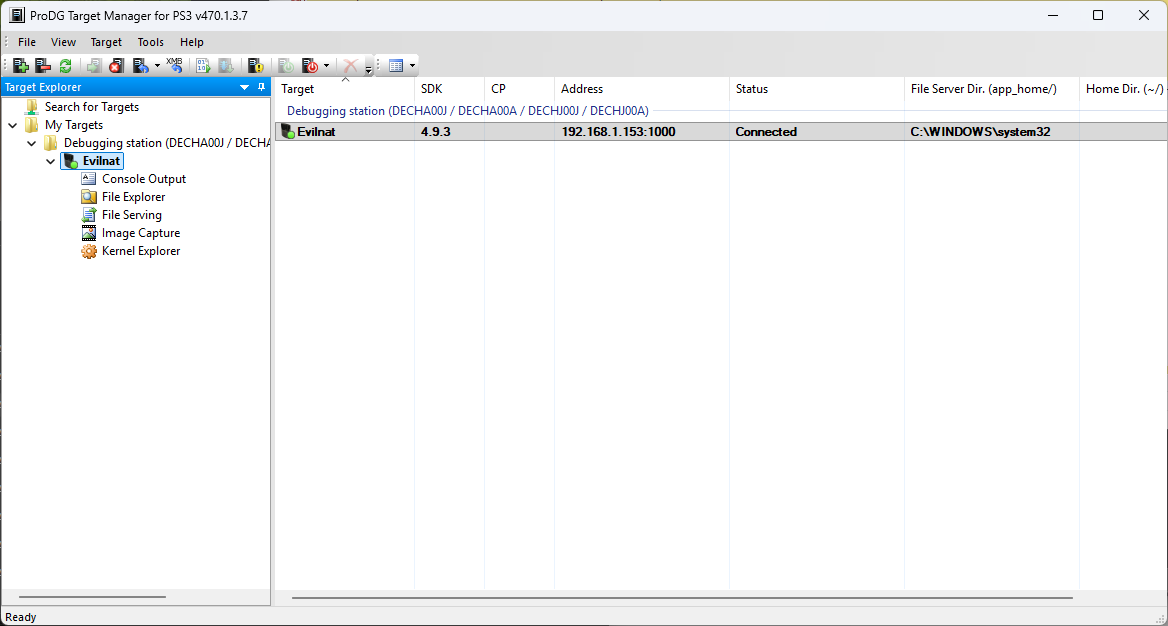Click the File Explorer magnifier icon

89,197
